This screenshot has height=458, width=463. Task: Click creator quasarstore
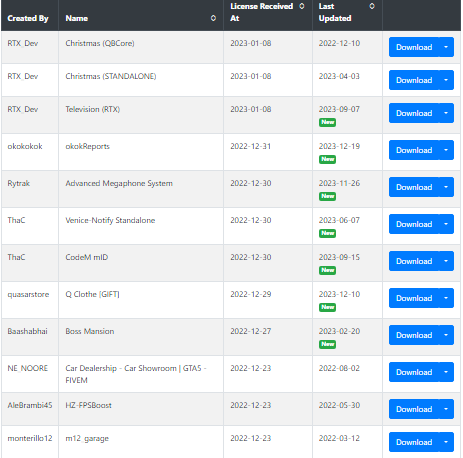[28, 294]
